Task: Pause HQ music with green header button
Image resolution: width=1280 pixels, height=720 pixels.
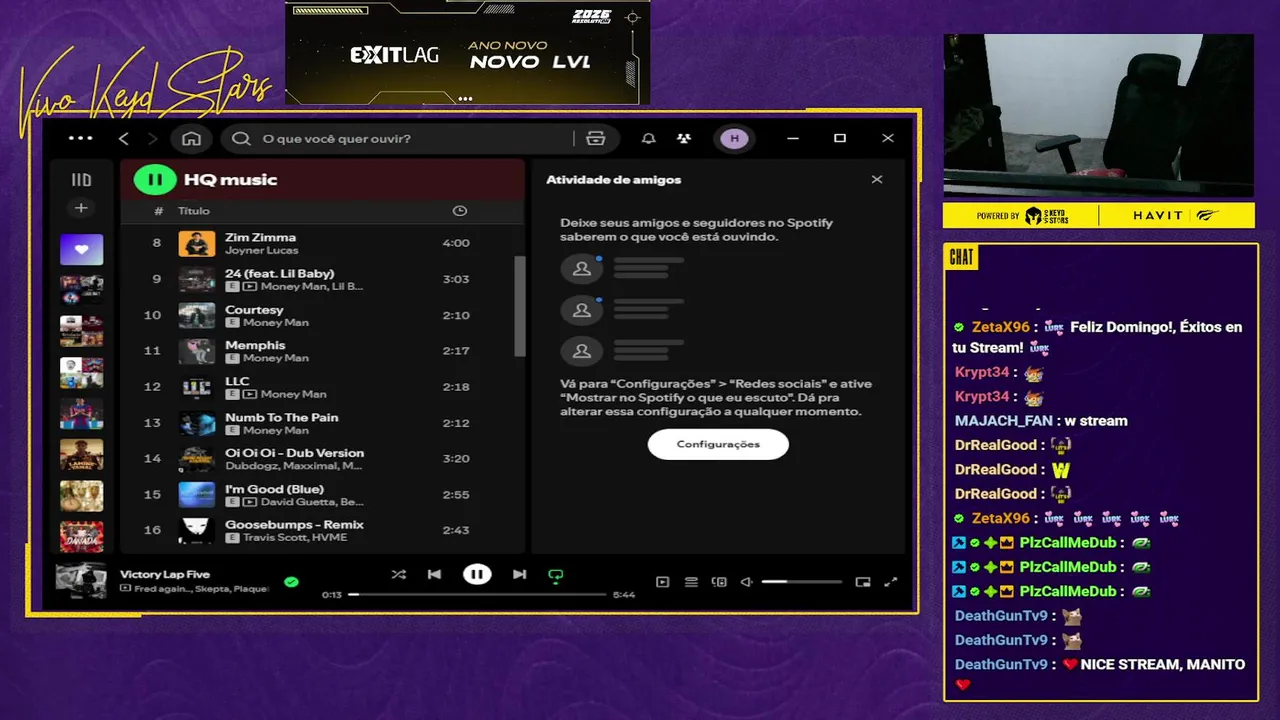Action: tap(155, 180)
